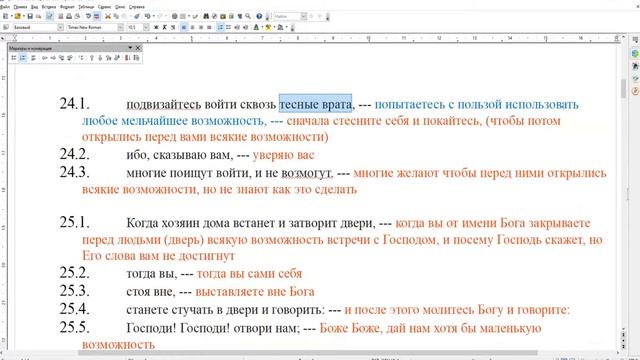Open the Правка menu
The image size is (640, 360).
(20, 7)
